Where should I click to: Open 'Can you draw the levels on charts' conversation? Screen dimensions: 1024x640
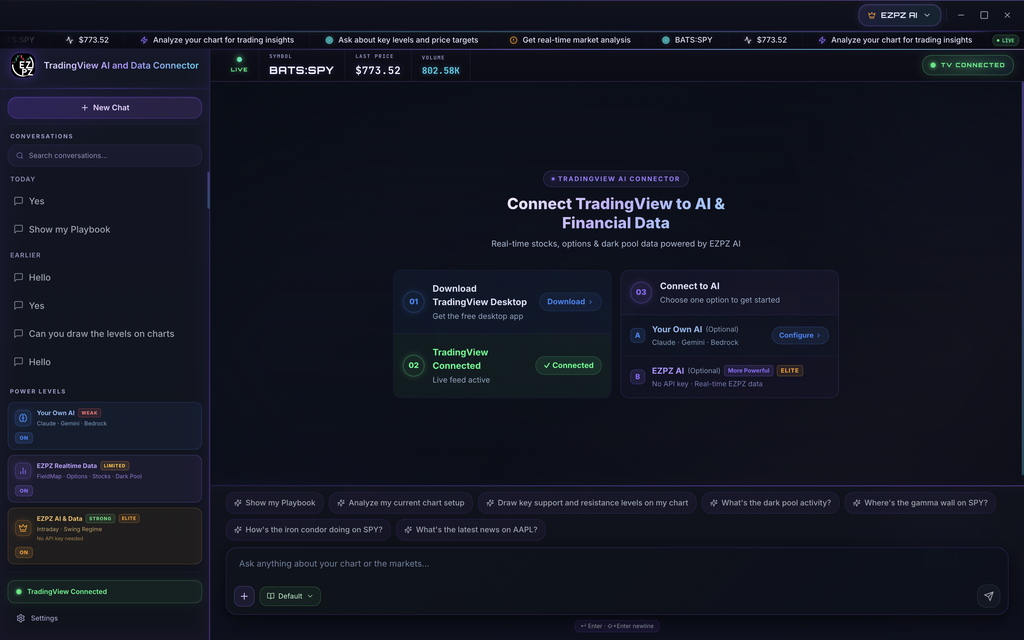(104, 334)
